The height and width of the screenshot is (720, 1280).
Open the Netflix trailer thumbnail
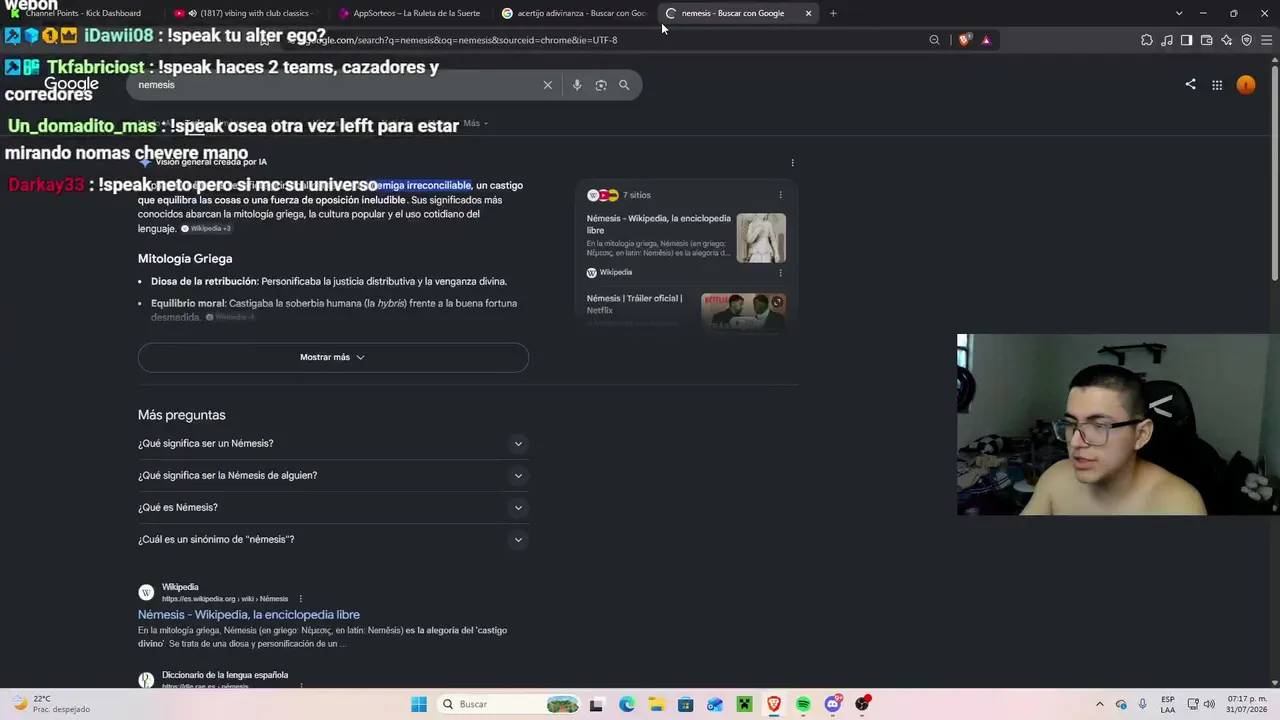(x=743, y=311)
